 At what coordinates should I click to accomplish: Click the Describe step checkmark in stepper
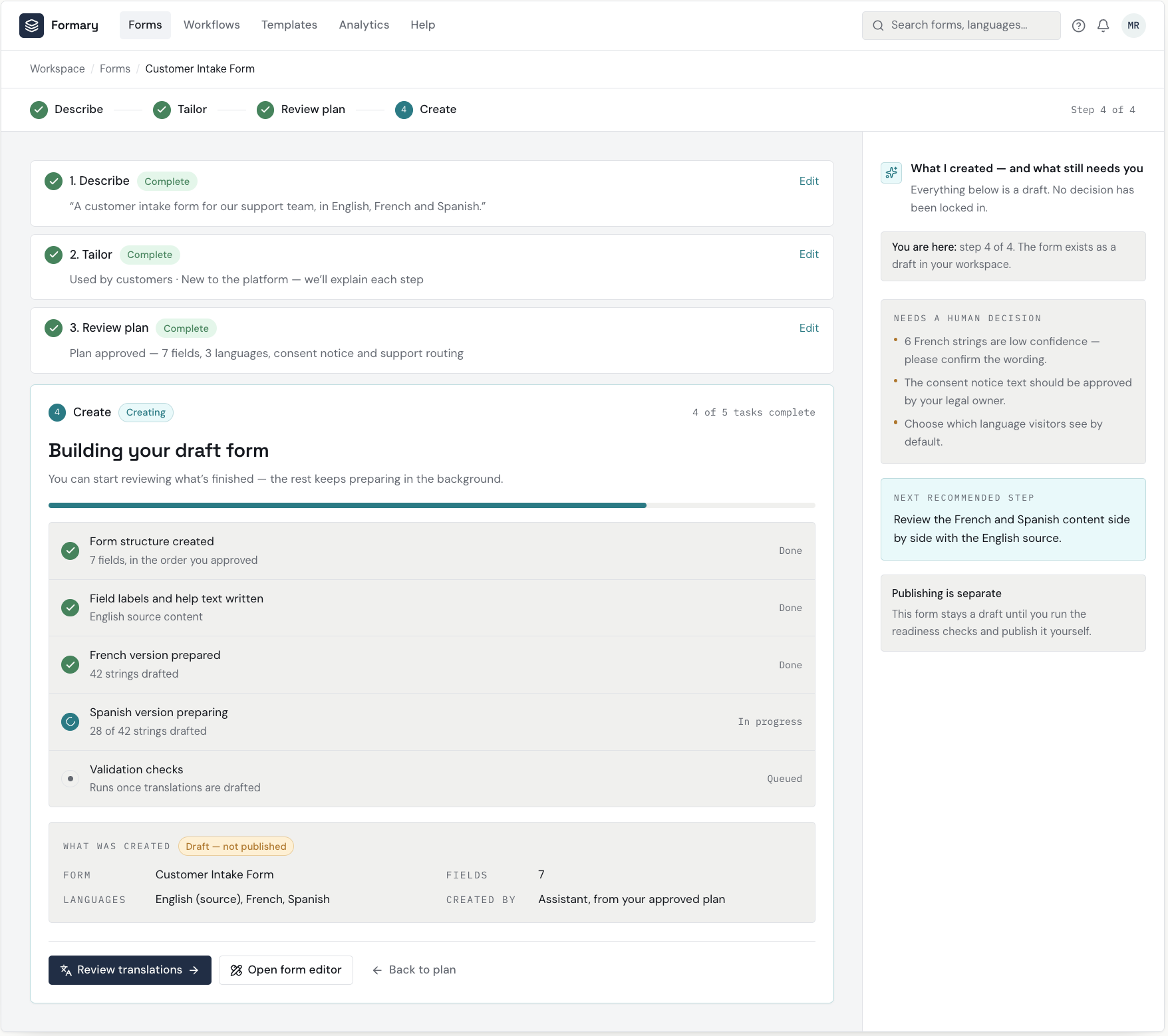(39, 110)
